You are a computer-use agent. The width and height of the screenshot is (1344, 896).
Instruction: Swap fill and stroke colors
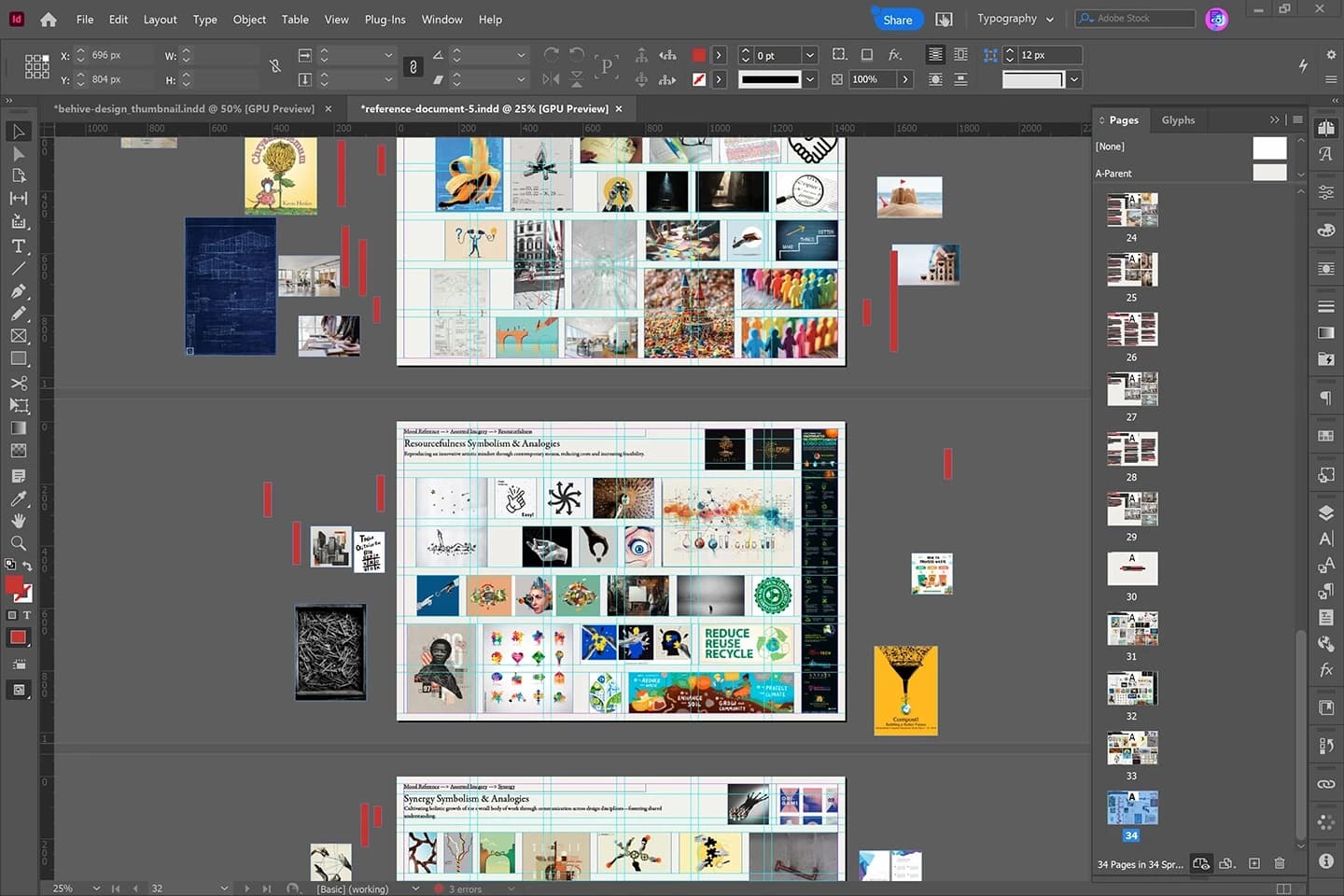click(x=27, y=566)
